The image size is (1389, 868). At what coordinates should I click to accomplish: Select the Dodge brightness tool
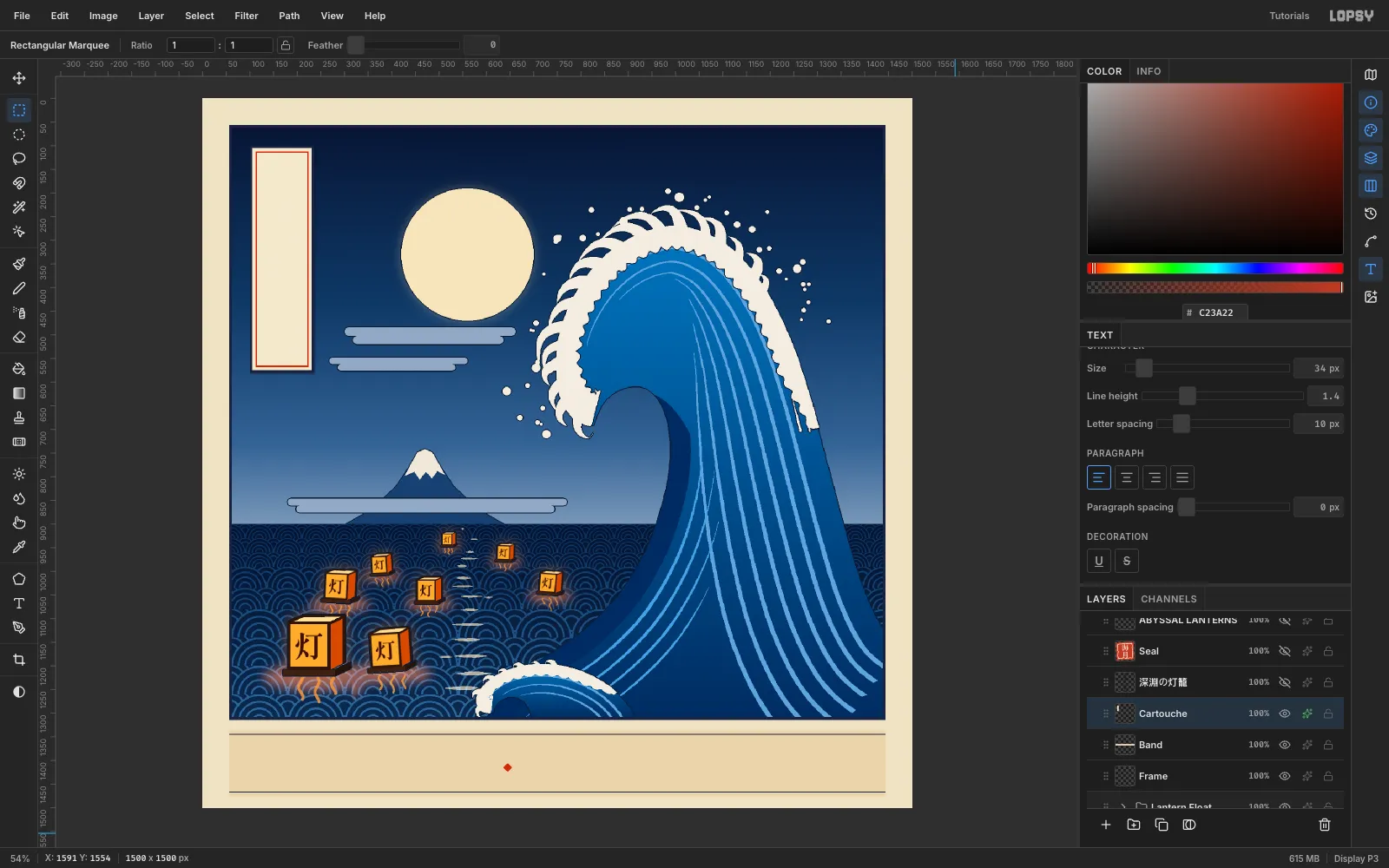pos(19,474)
